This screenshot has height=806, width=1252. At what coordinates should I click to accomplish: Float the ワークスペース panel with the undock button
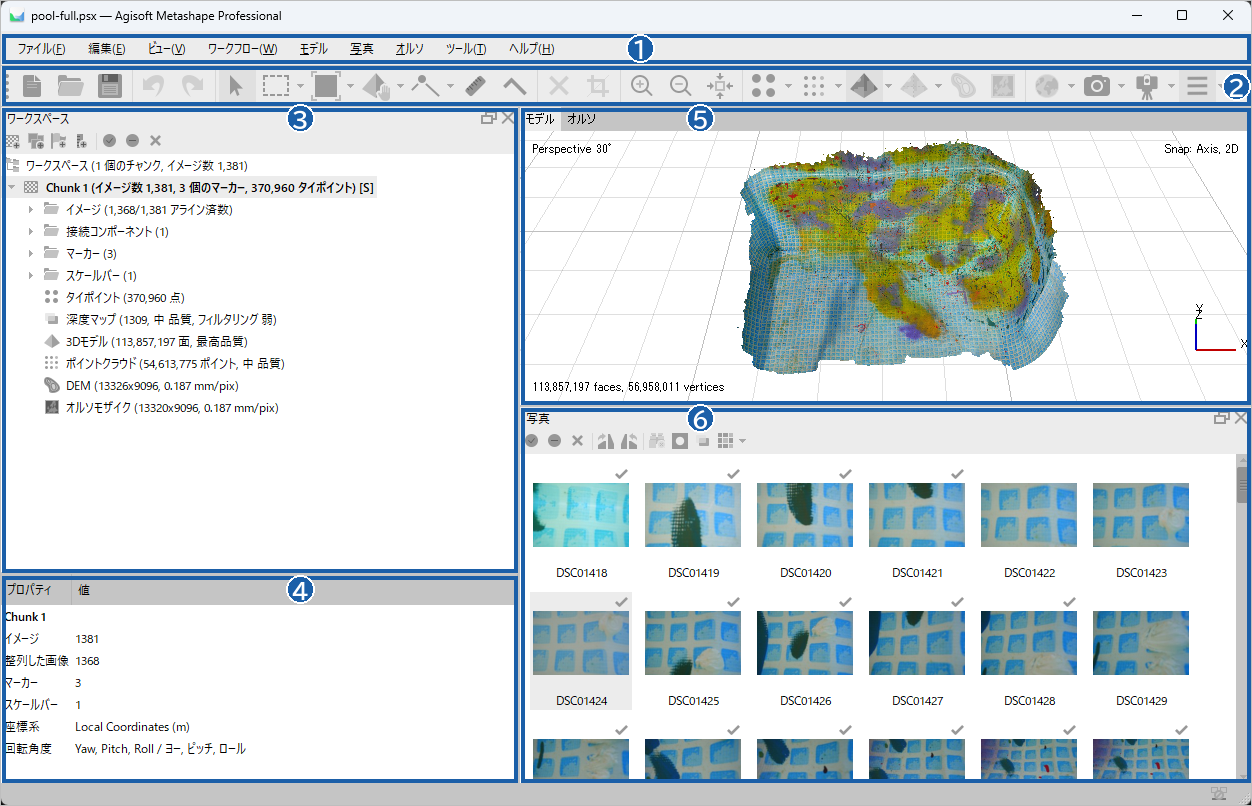click(x=488, y=118)
